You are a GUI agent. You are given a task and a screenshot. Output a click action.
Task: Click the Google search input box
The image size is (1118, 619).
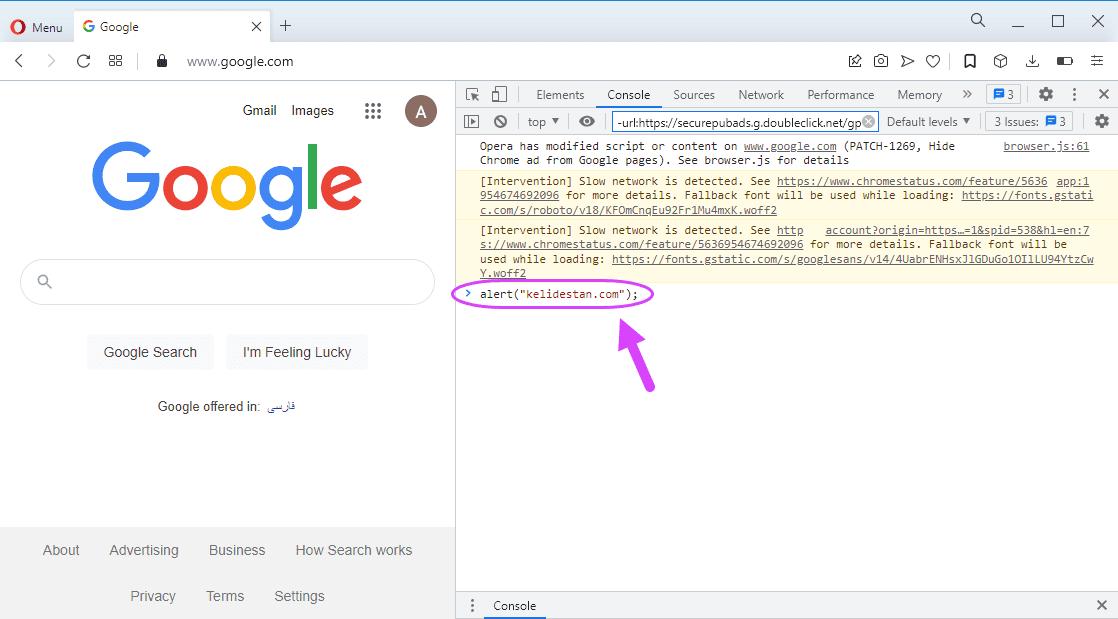[227, 282]
